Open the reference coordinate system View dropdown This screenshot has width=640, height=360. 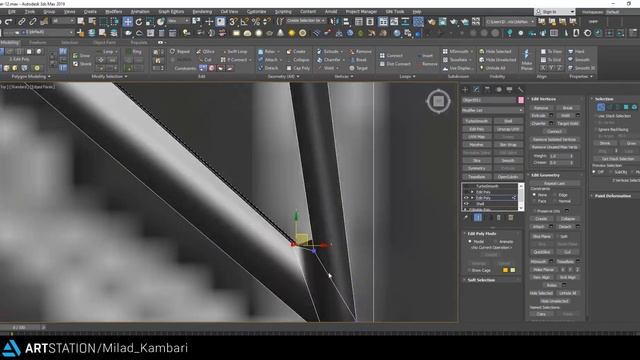[178, 21]
